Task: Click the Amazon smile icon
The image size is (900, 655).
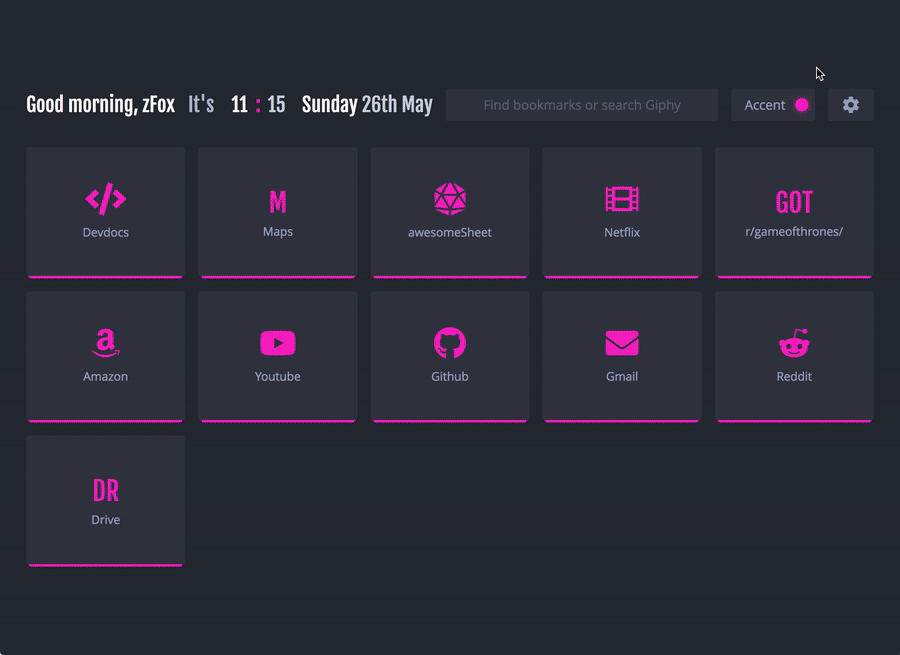Action: tap(105, 343)
